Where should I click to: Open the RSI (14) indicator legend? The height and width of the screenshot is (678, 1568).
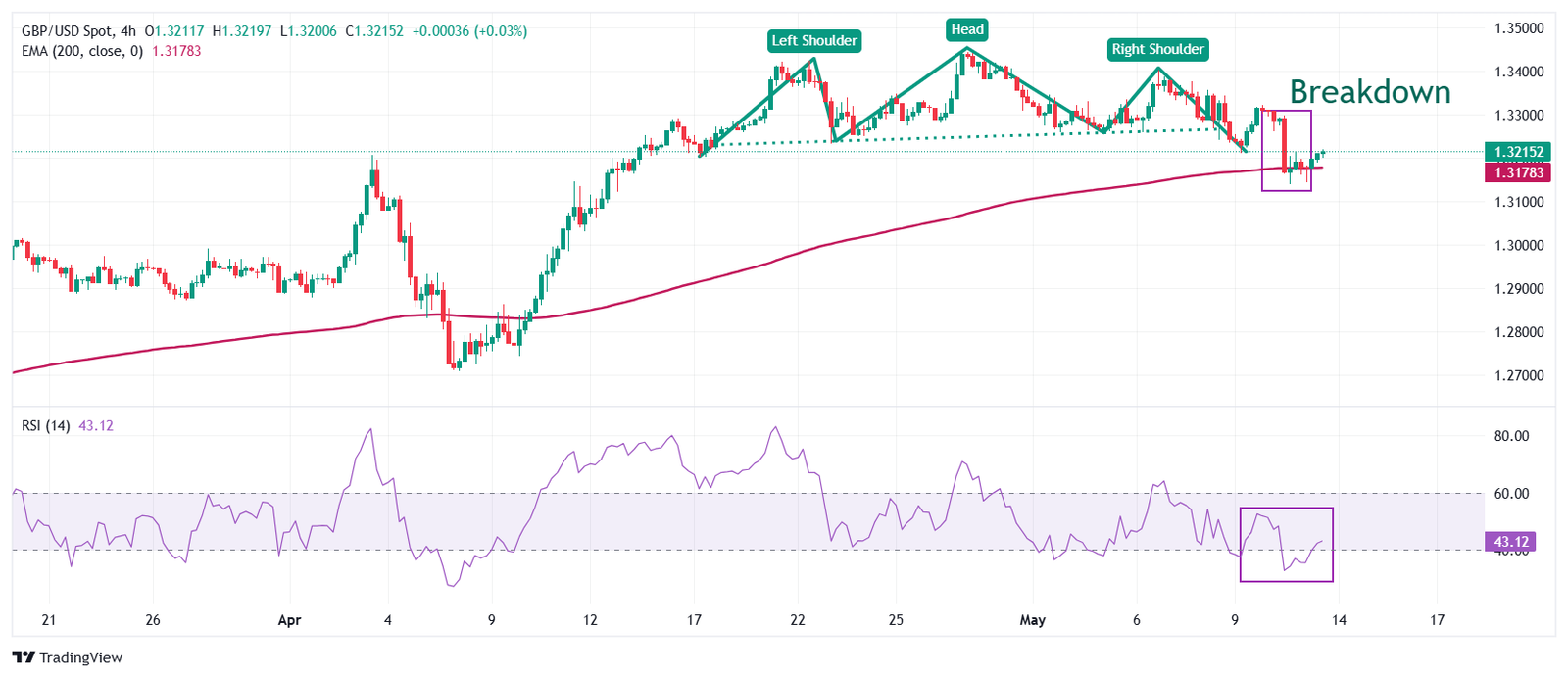[x=46, y=425]
